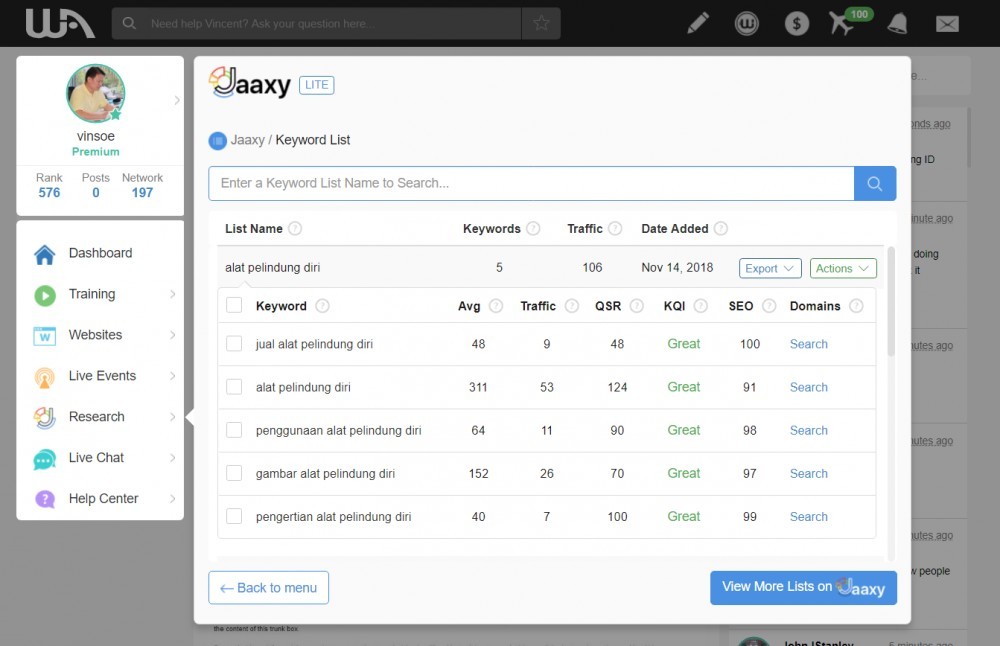Click the Live Events broadcast icon

click(x=45, y=377)
